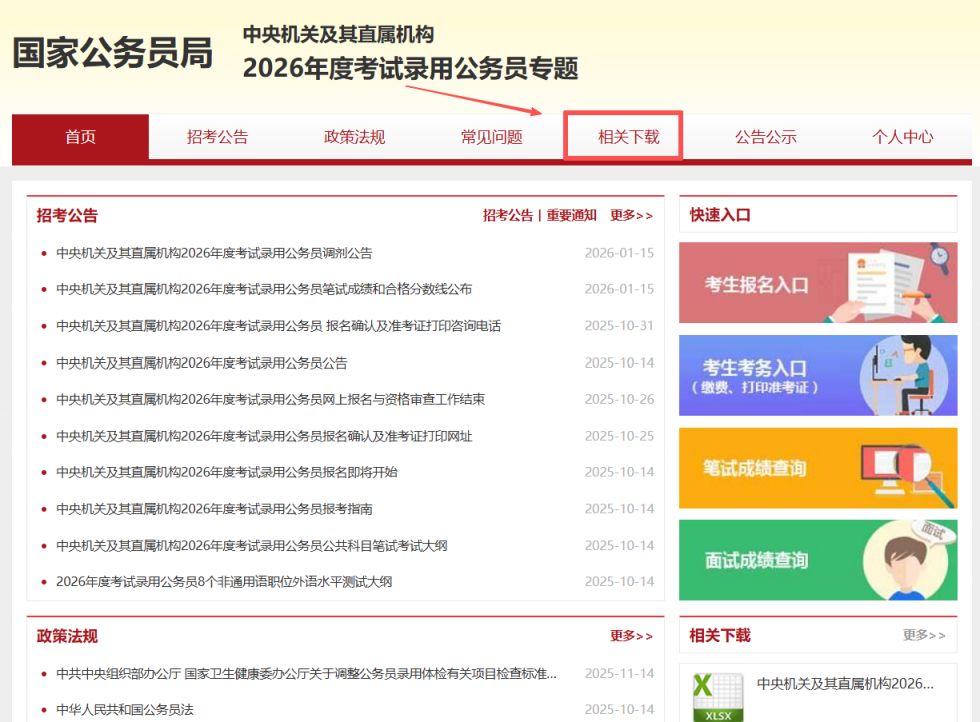
Task: Open the 调整公务员录用体检有关项目检查标准 policy link
Action: tap(306, 674)
